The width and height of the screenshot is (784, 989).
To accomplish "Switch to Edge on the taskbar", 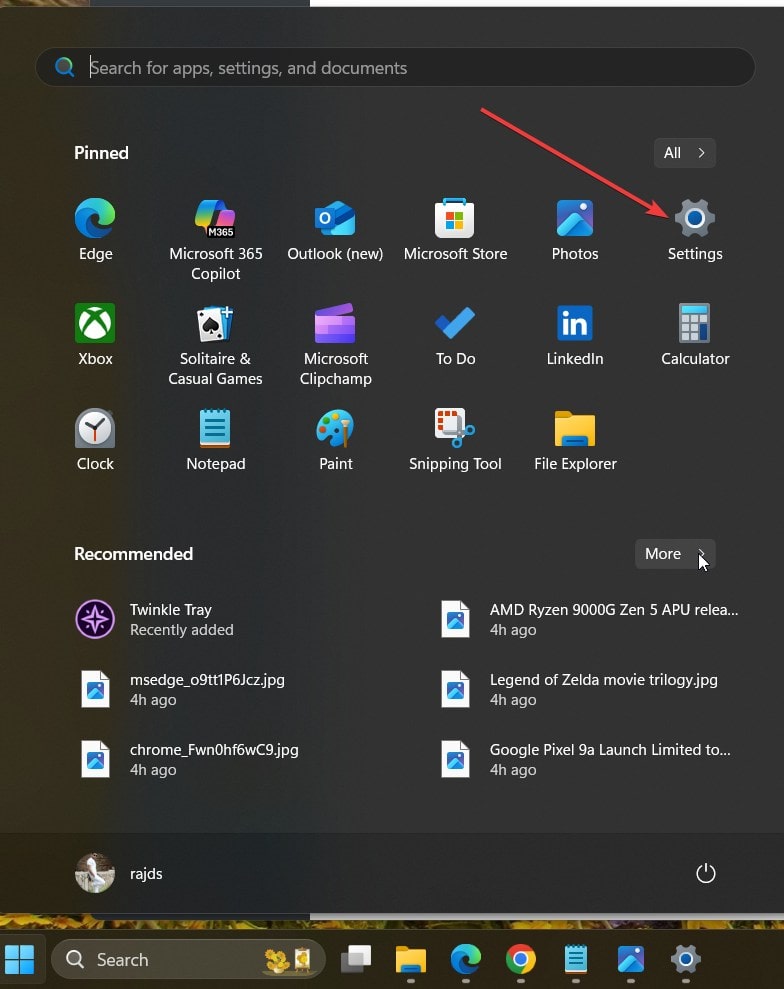I will pyautogui.click(x=465, y=959).
